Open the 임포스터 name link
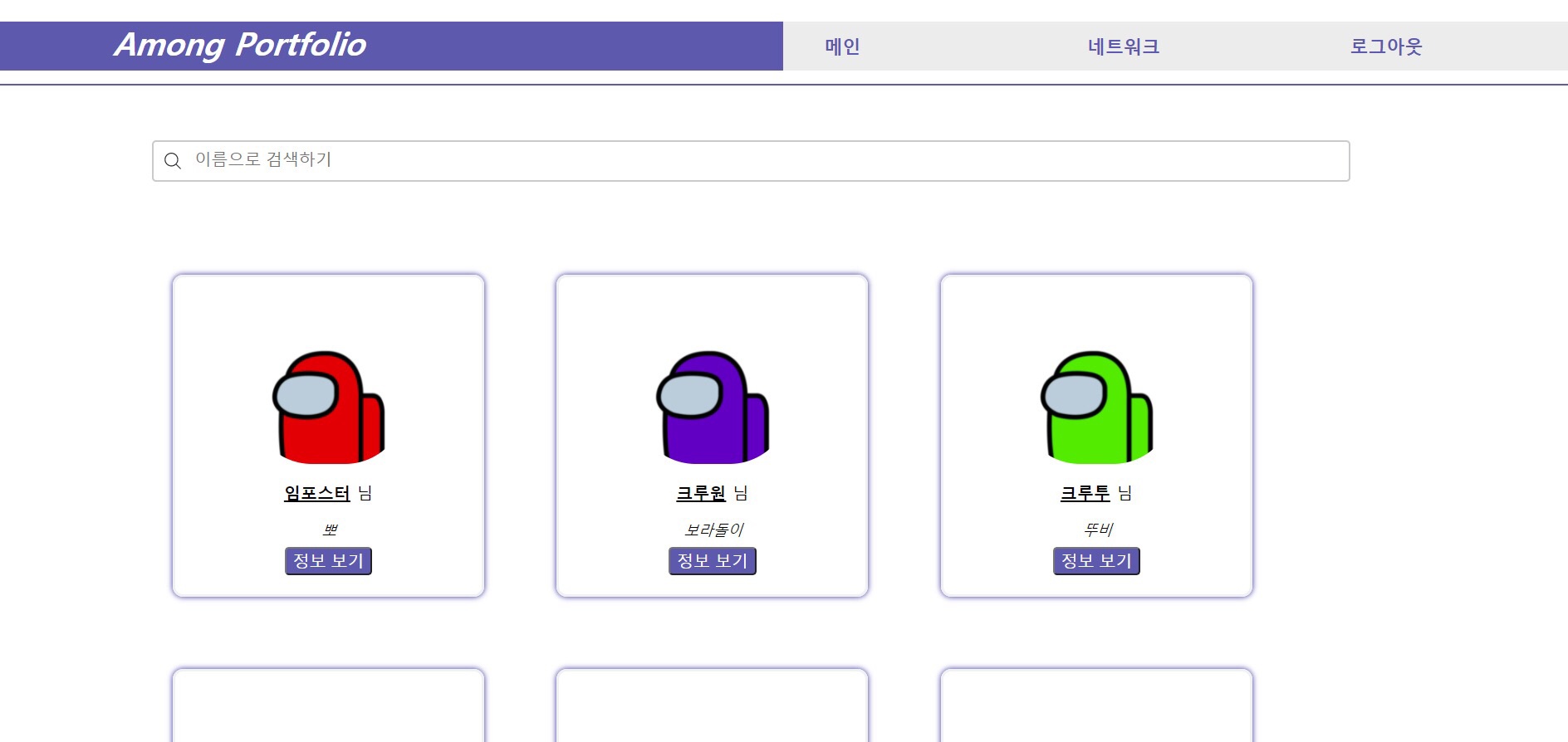Viewport: 1568px width, 742px height. tap(317, 493)
